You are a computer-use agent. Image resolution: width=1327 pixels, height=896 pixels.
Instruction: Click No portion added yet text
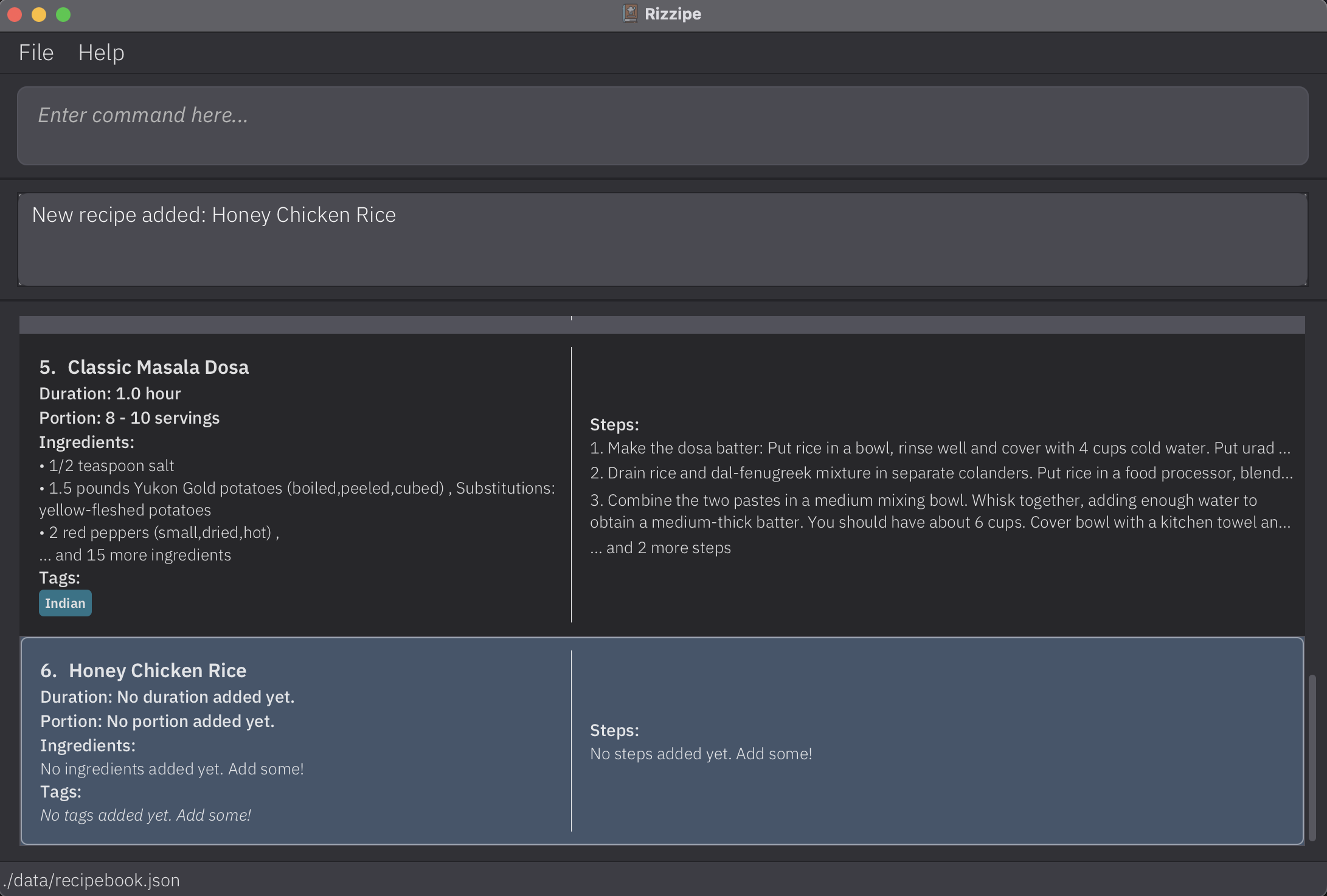pos(190,721)
